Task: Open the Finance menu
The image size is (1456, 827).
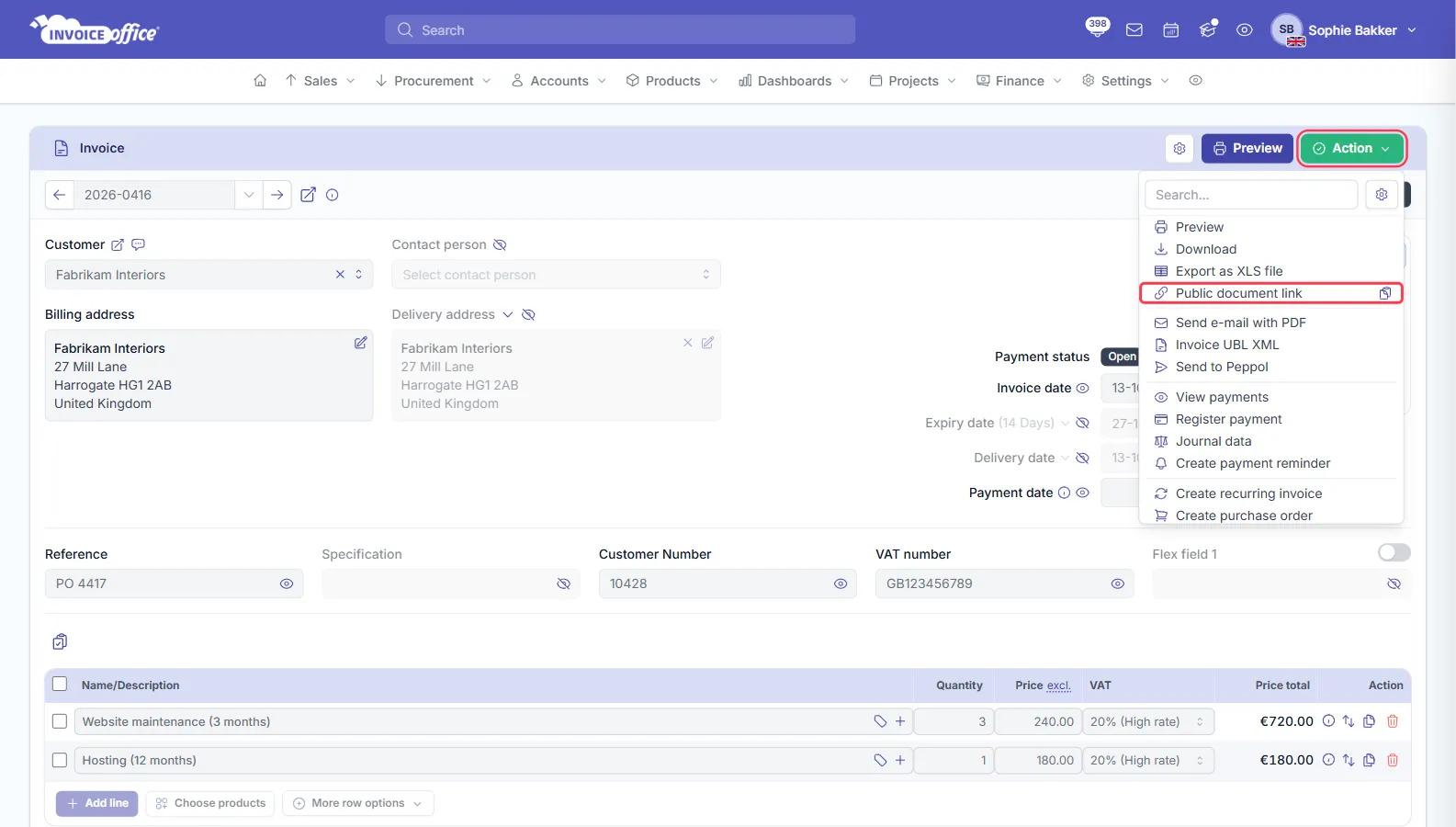Action: coord(1019,81)
